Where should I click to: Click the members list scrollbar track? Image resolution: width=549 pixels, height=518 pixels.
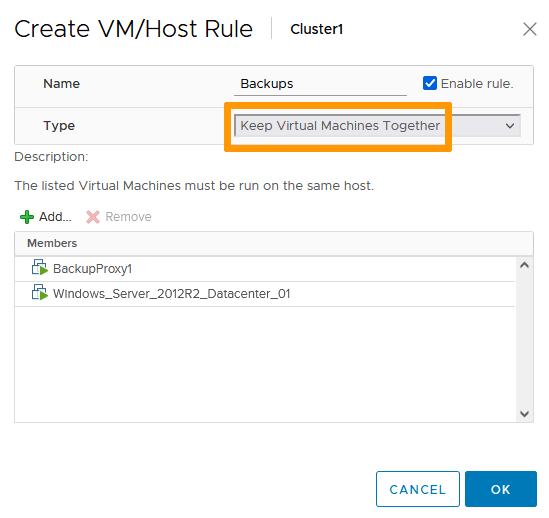[524, 340]
